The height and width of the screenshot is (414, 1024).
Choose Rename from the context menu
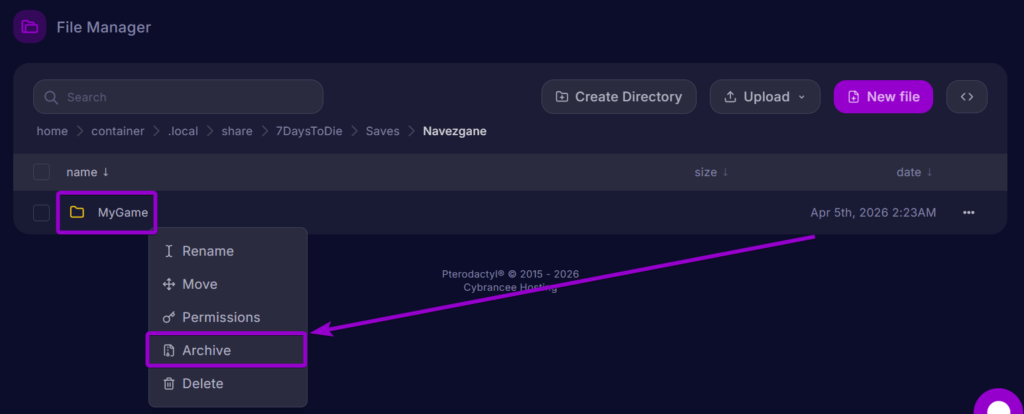click(227, 251)
